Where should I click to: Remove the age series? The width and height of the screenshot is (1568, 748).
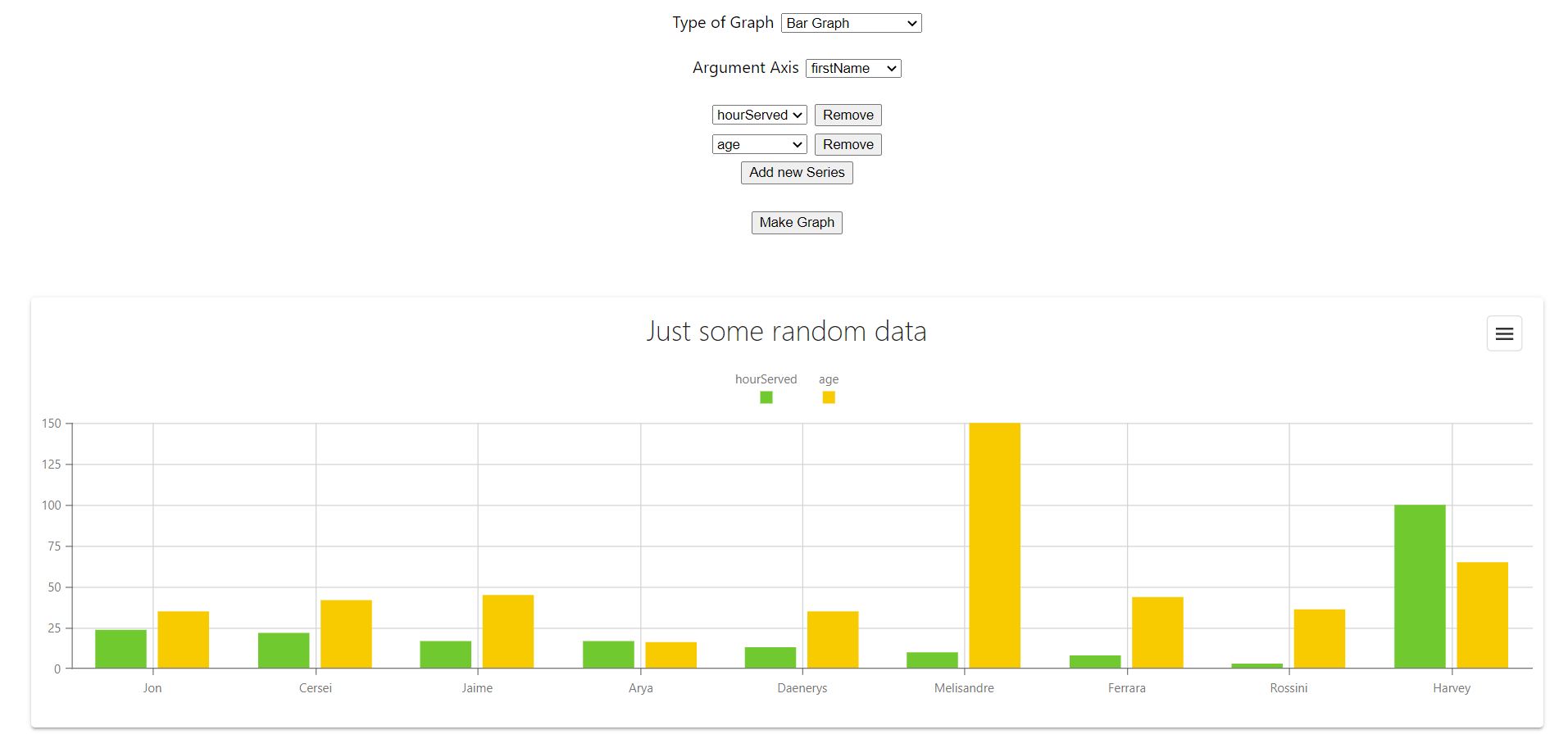(x=848, y=144)
